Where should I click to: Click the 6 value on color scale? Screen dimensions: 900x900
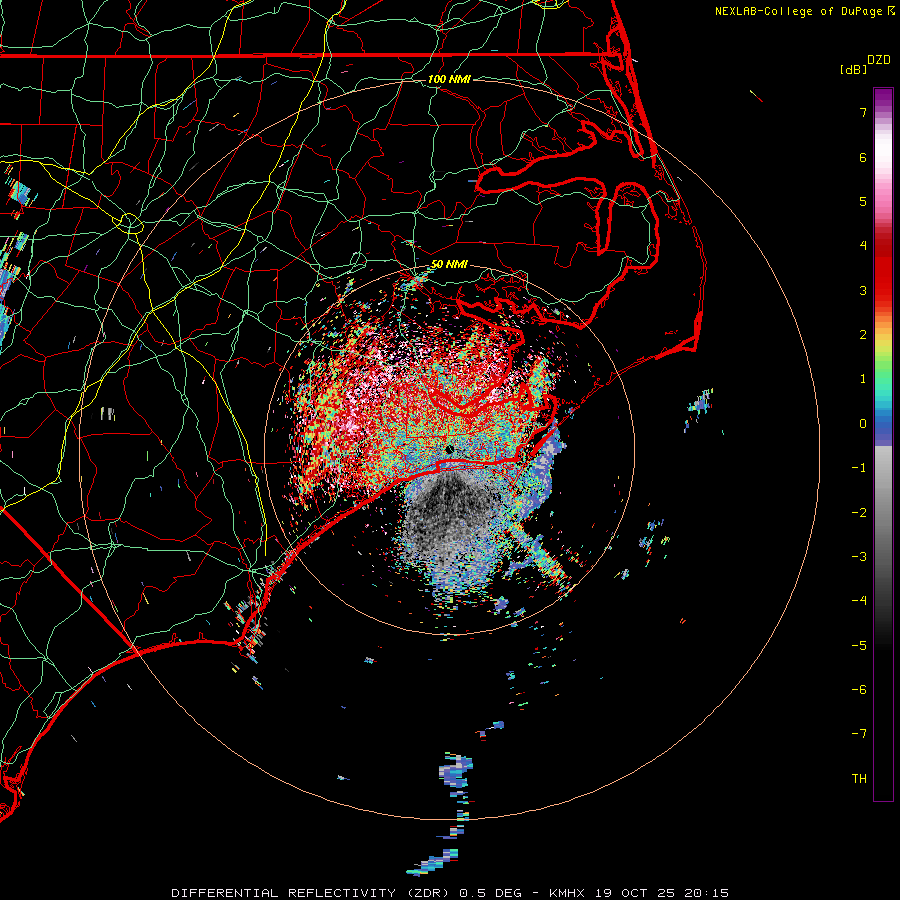863,157
